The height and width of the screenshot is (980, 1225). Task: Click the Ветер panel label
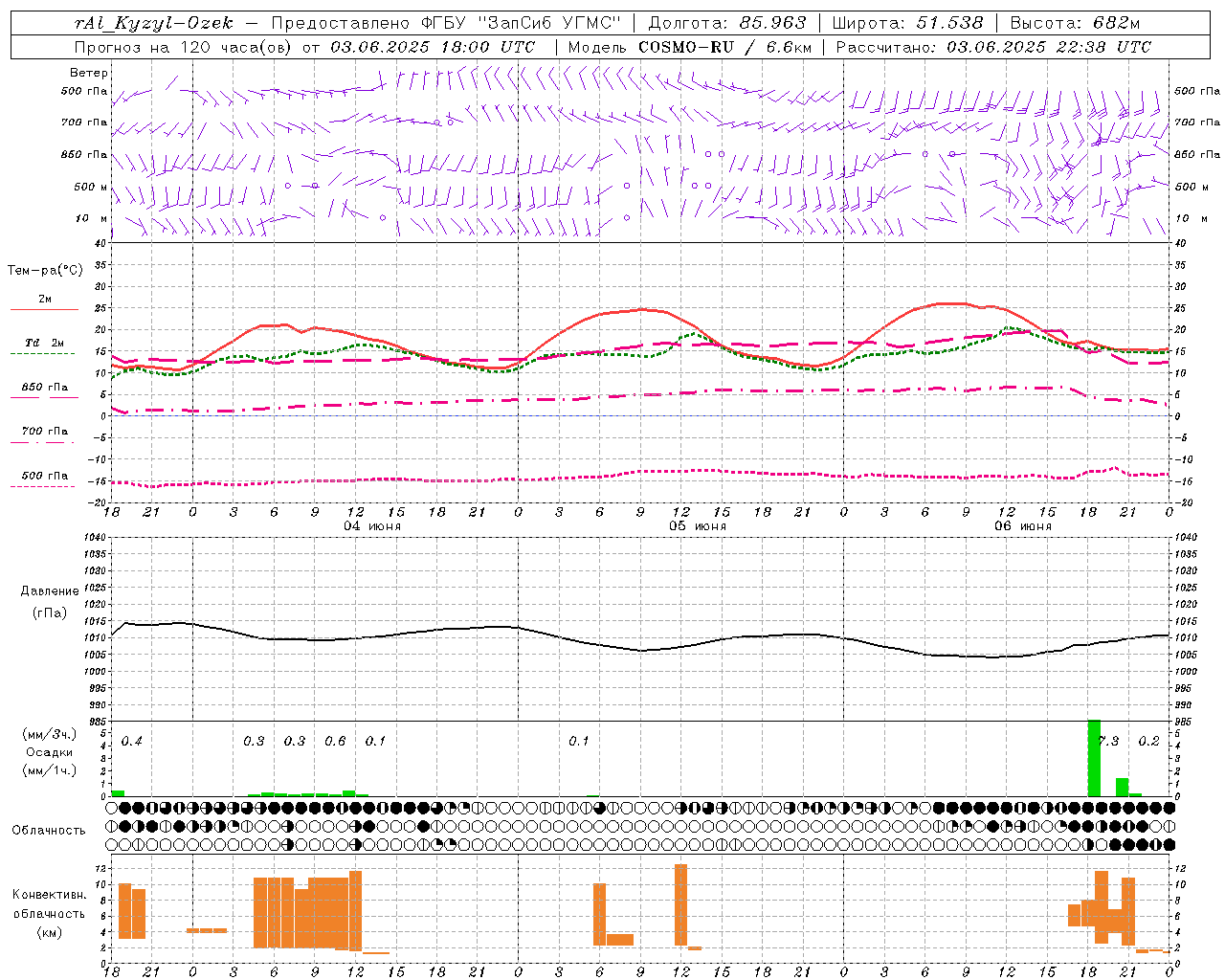click(89, 73)
